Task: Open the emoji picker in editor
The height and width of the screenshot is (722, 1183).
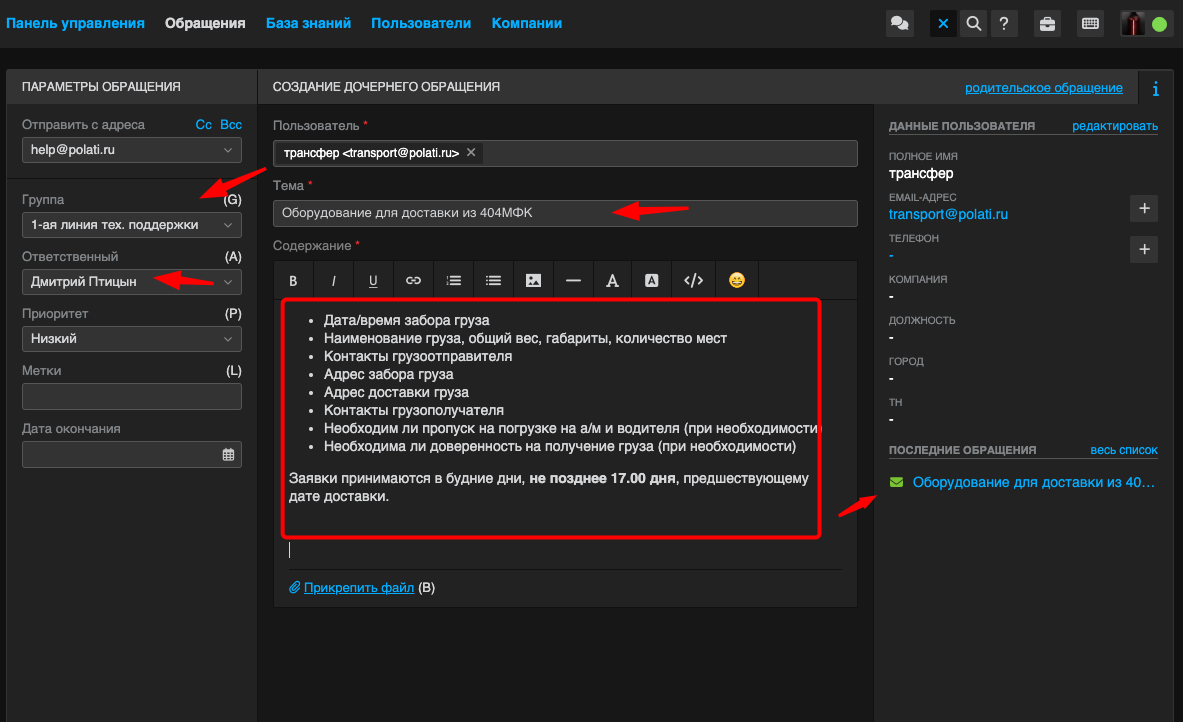Action: (x=736, y=281)
